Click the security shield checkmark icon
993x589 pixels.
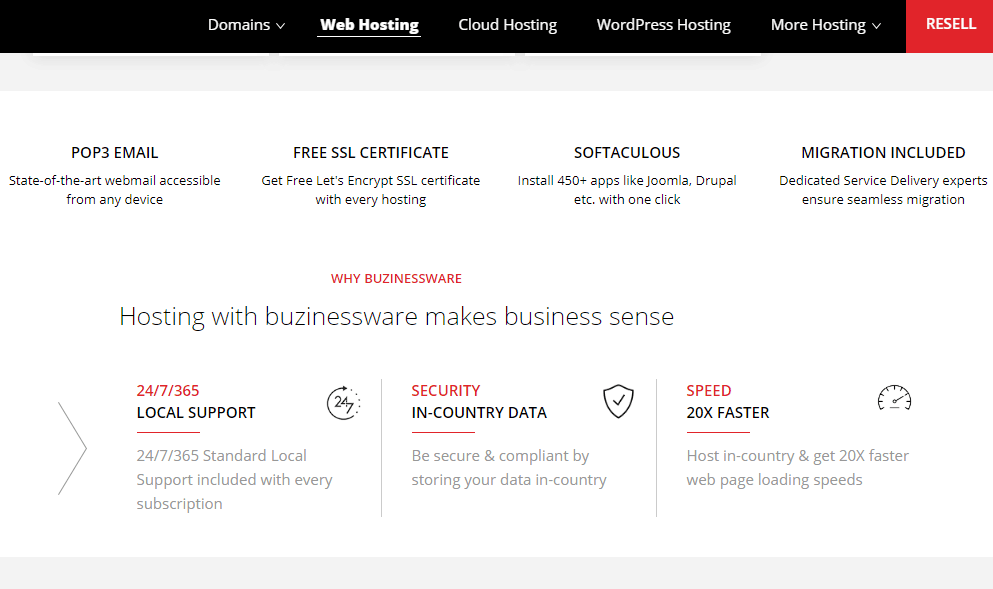coord(618,401)
